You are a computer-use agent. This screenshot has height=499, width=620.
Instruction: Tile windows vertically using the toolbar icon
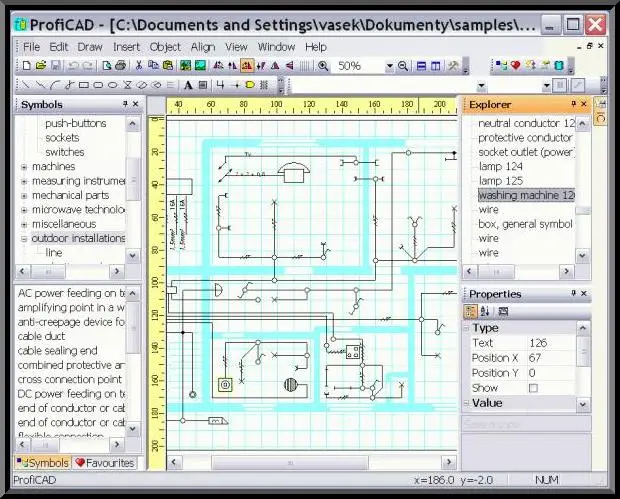[x=436, y=66]
